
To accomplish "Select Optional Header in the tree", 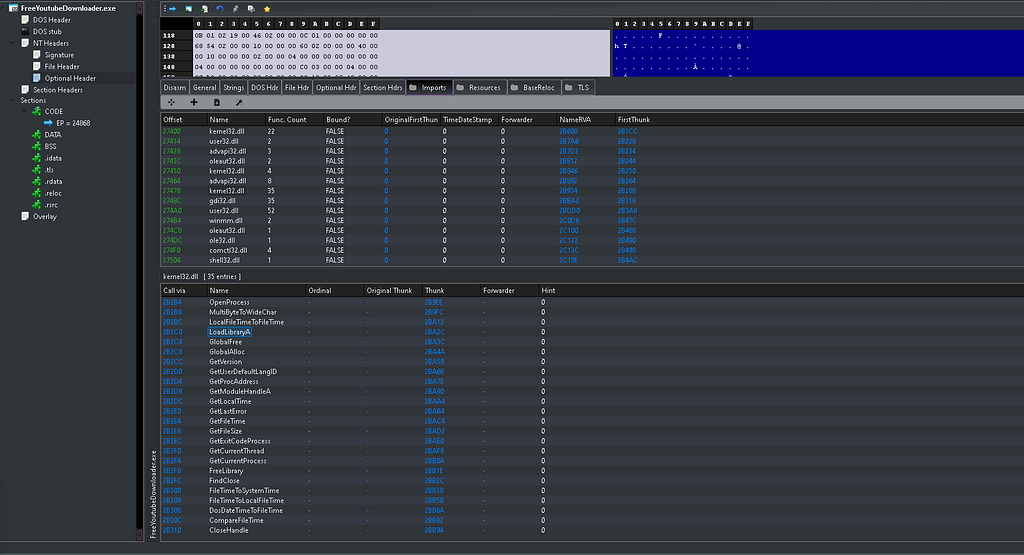I will click(70, 78).
